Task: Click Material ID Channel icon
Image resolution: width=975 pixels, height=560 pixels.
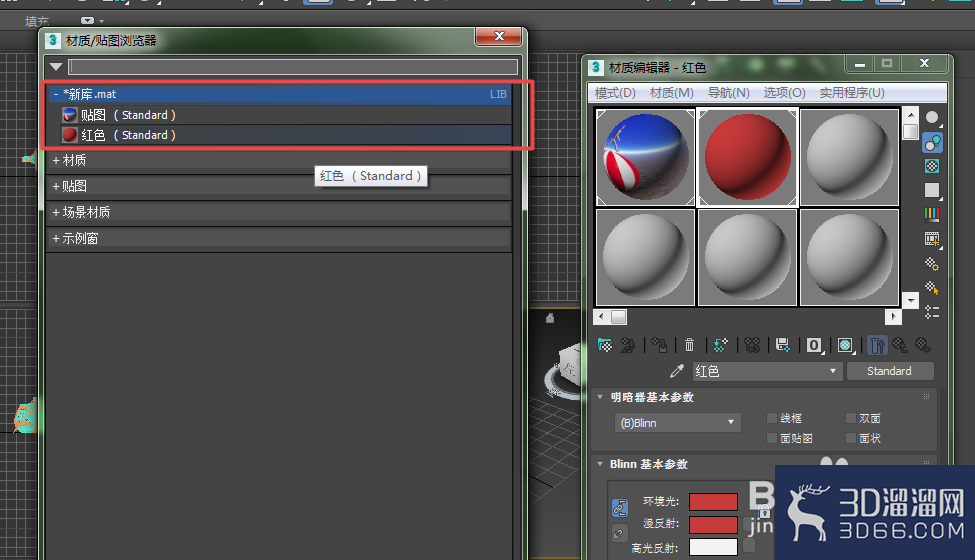Action: (814, 345)
